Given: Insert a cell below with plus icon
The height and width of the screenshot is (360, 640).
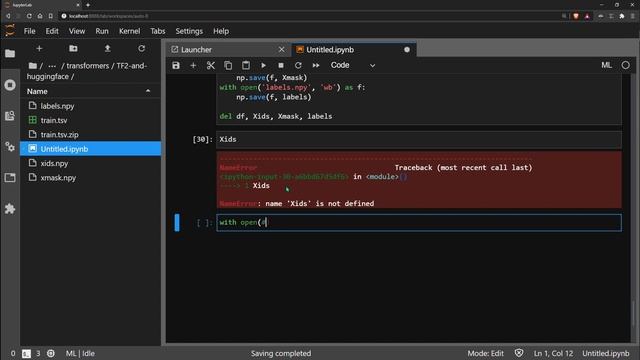Looking at the screenshot, I should [193, 65].
